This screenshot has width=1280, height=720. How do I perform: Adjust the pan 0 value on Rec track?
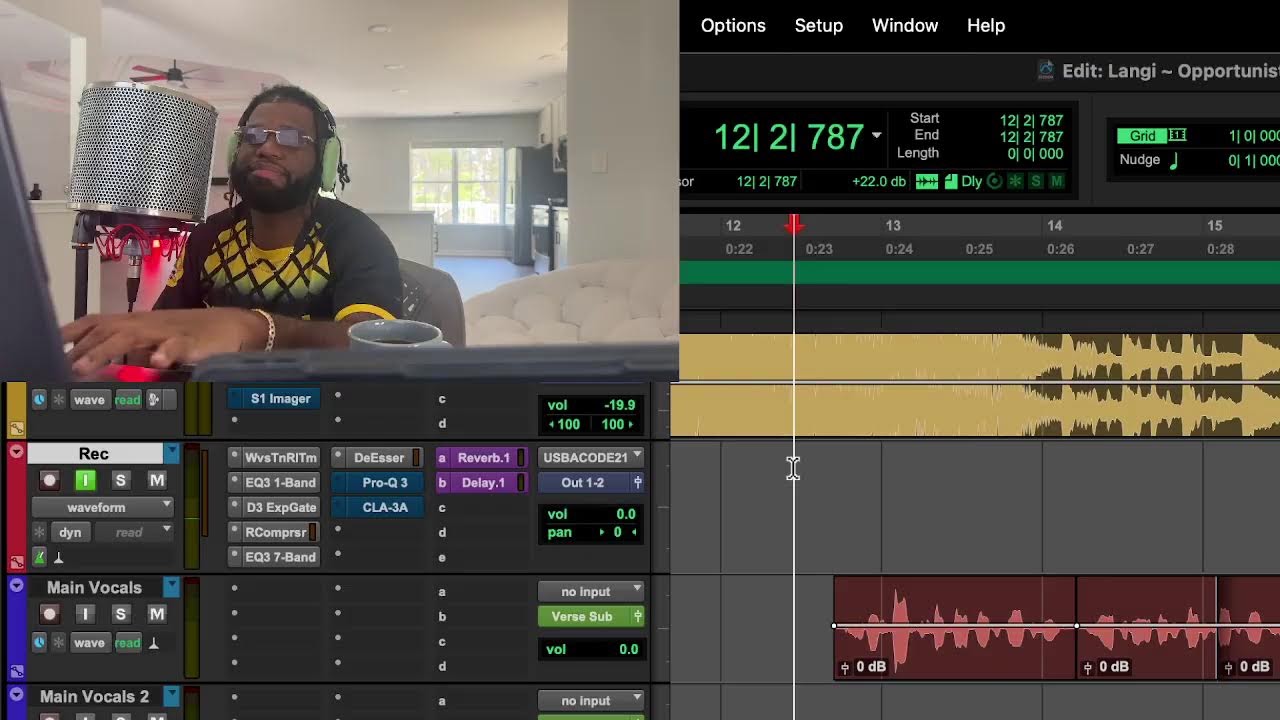click(x=616, y=532)
